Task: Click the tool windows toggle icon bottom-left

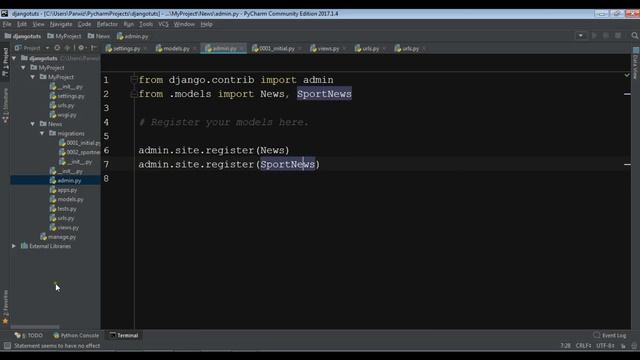Action: (x=7, y=346)
